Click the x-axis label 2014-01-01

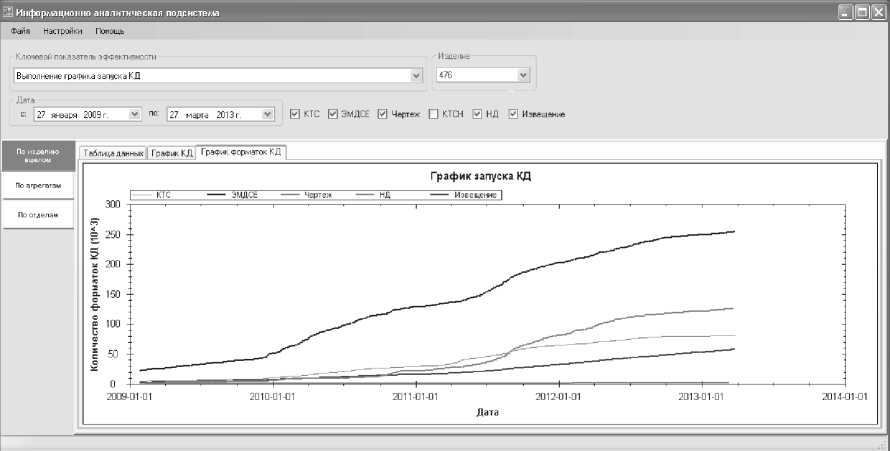(x=845, y=397)
